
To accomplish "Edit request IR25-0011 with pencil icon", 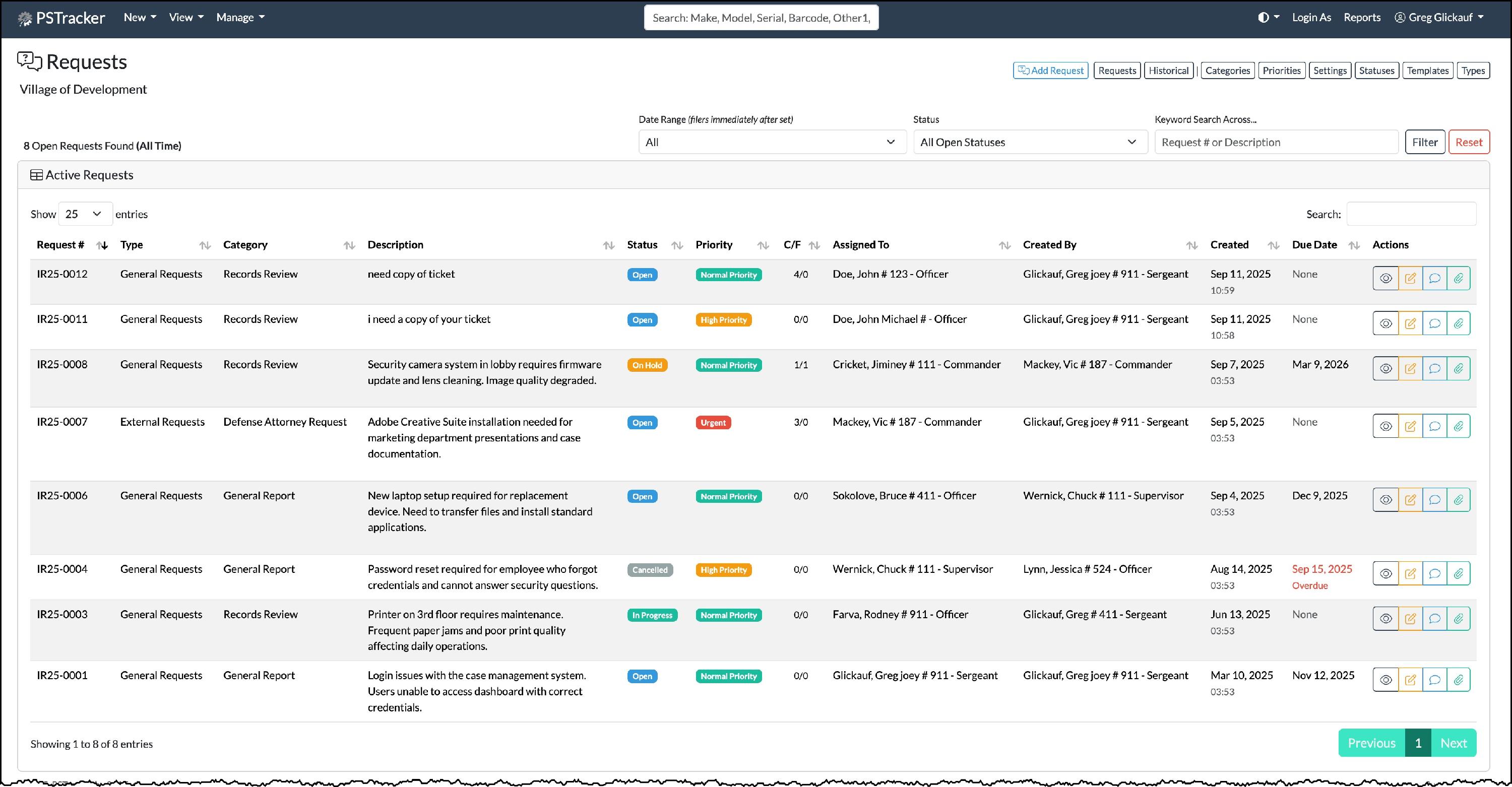I will pos(1410,323).
